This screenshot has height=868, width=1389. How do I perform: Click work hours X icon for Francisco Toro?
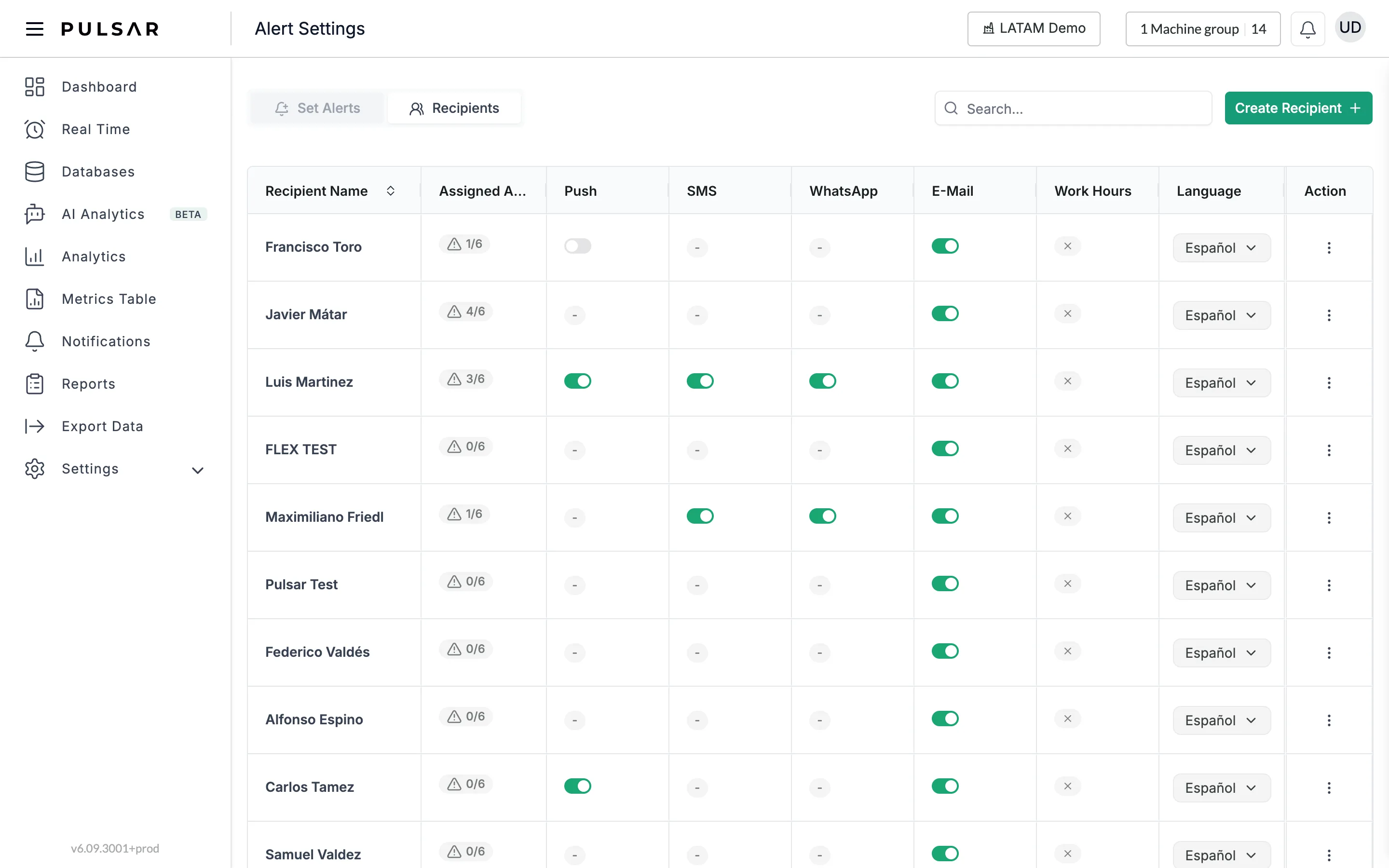point(1068,246)
